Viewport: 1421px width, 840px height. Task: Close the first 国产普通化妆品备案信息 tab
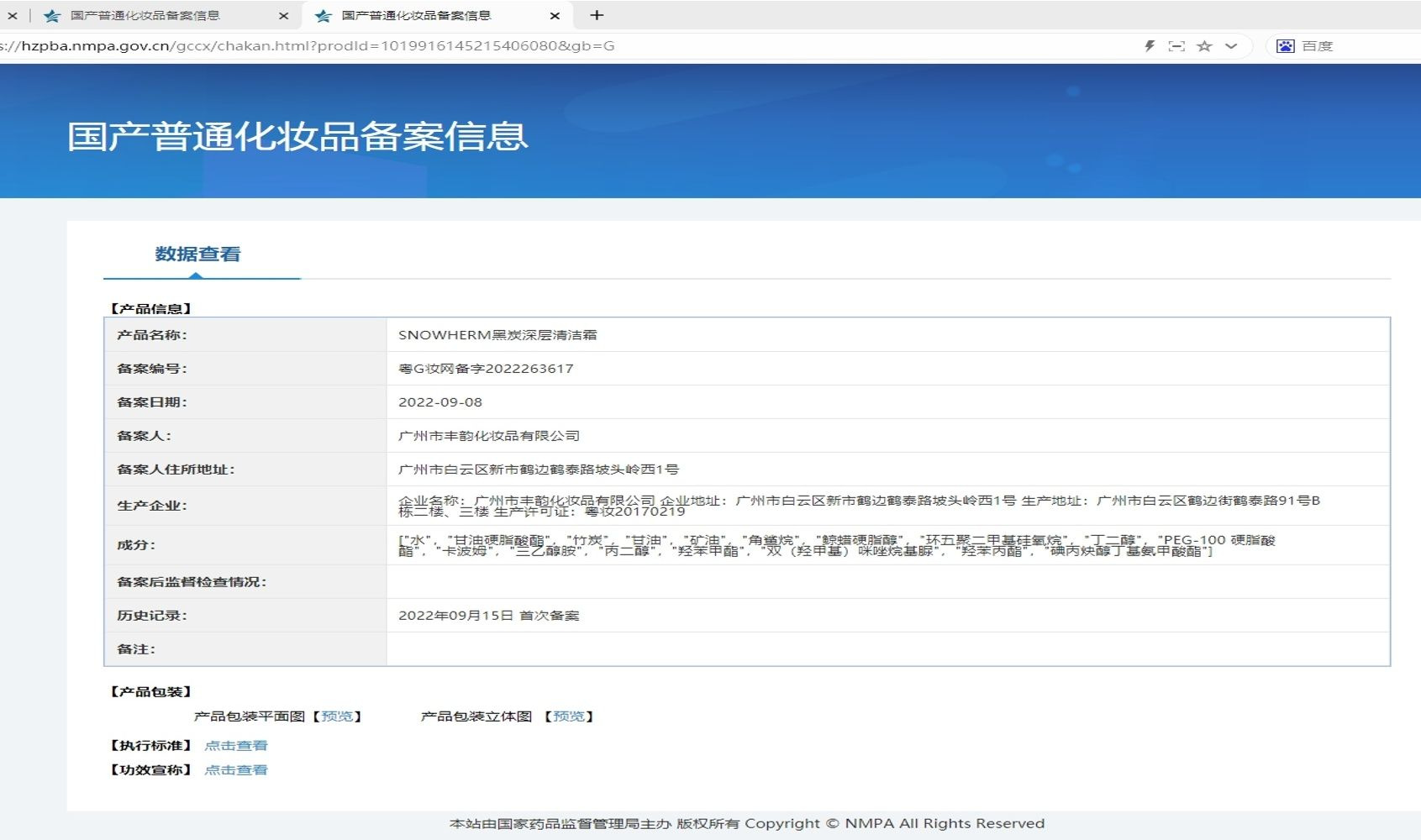(283, 16)
